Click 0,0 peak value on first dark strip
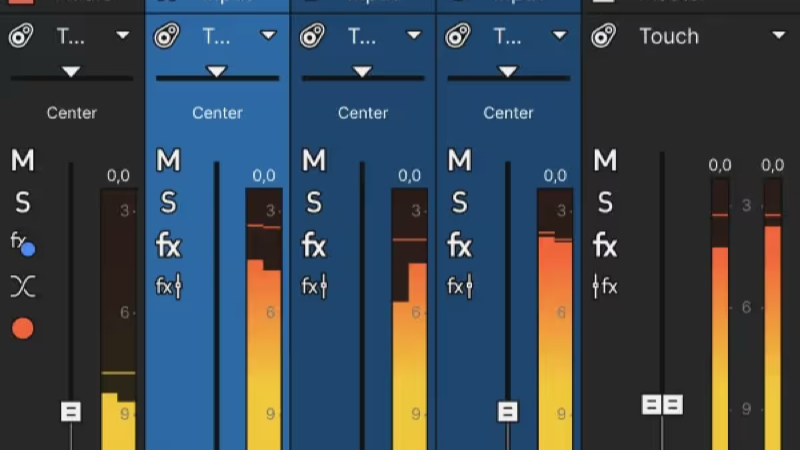 tap(118, 176)
